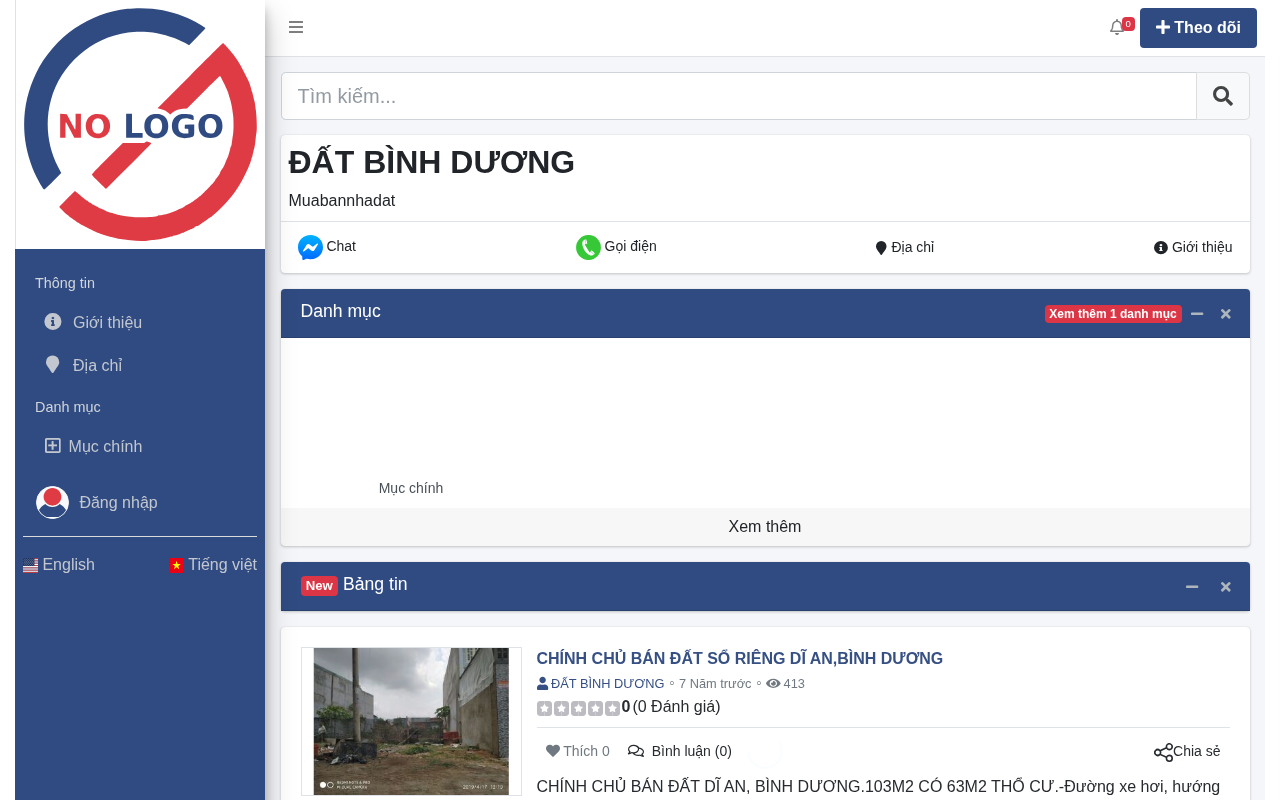
Task: Click the Chia sẻ share icon
Action: tap(1163, 752)
